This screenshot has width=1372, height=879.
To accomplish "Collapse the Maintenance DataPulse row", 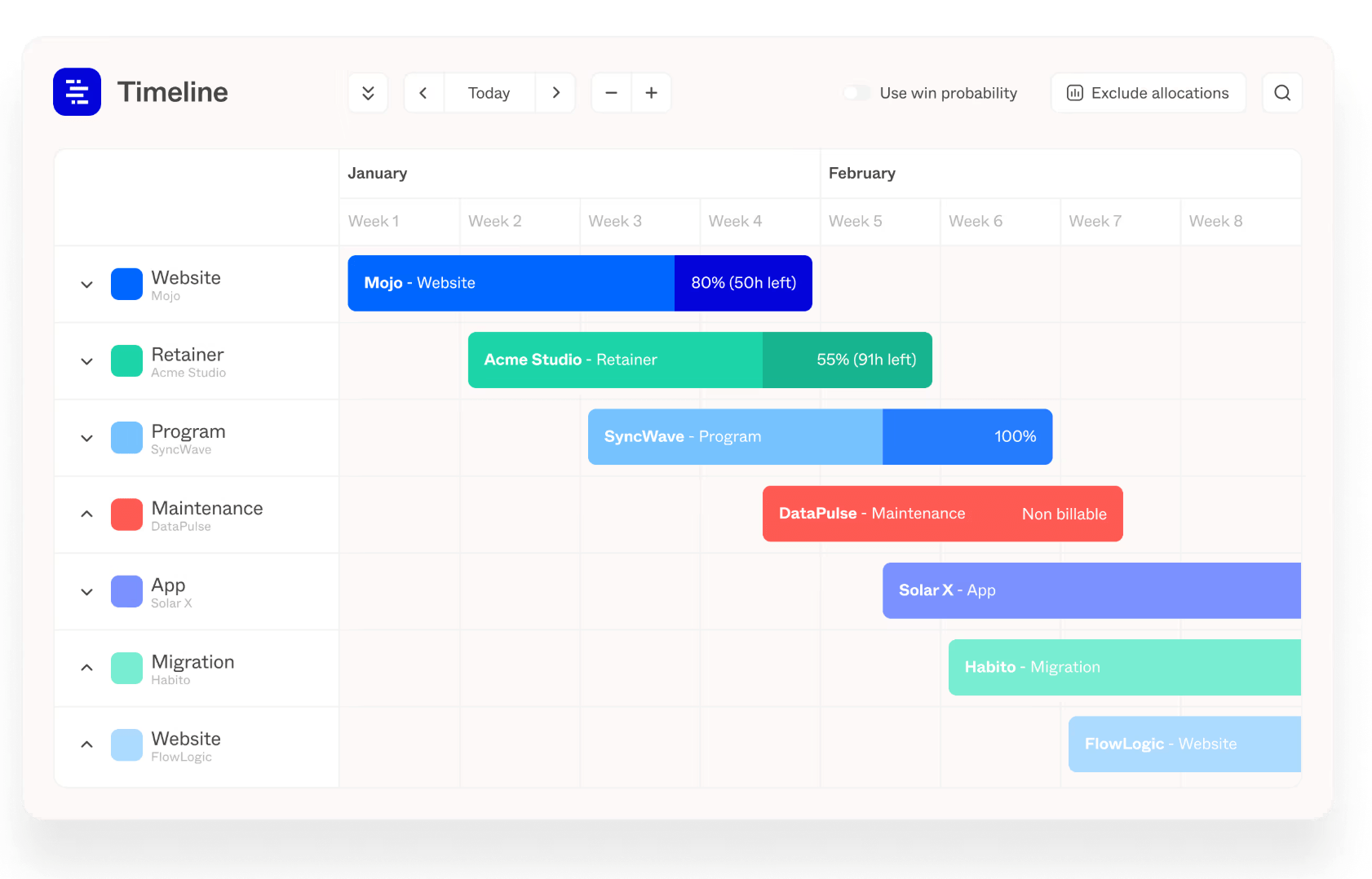I will (87, 515).
